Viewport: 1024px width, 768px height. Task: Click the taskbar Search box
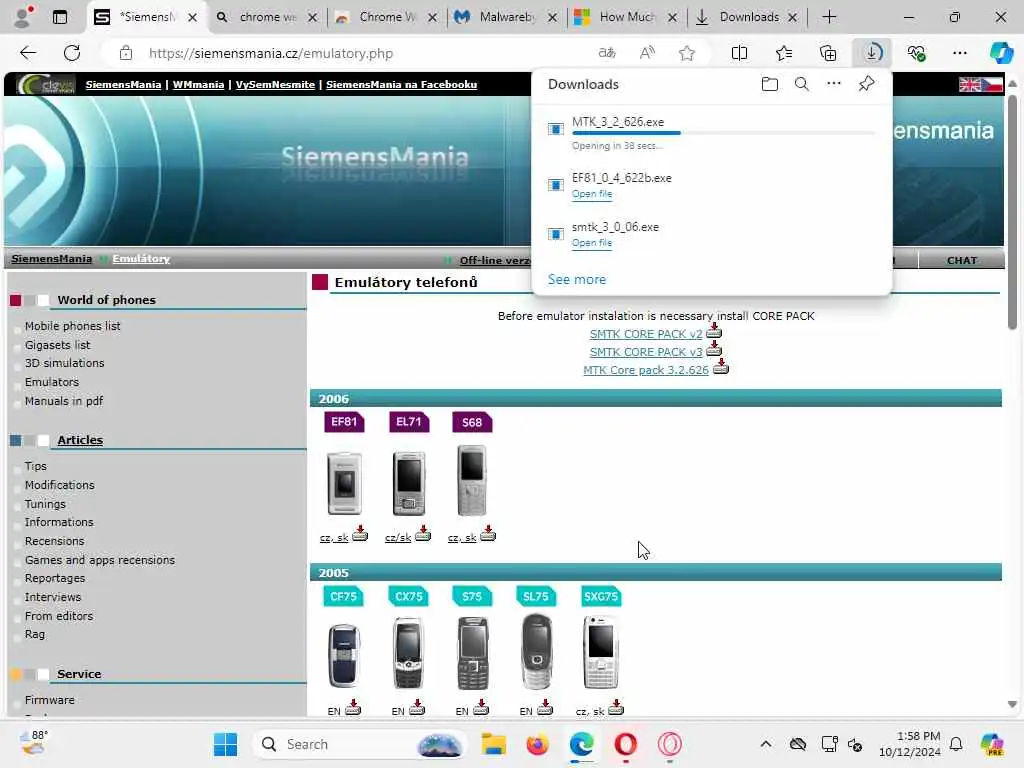(360, 744)
